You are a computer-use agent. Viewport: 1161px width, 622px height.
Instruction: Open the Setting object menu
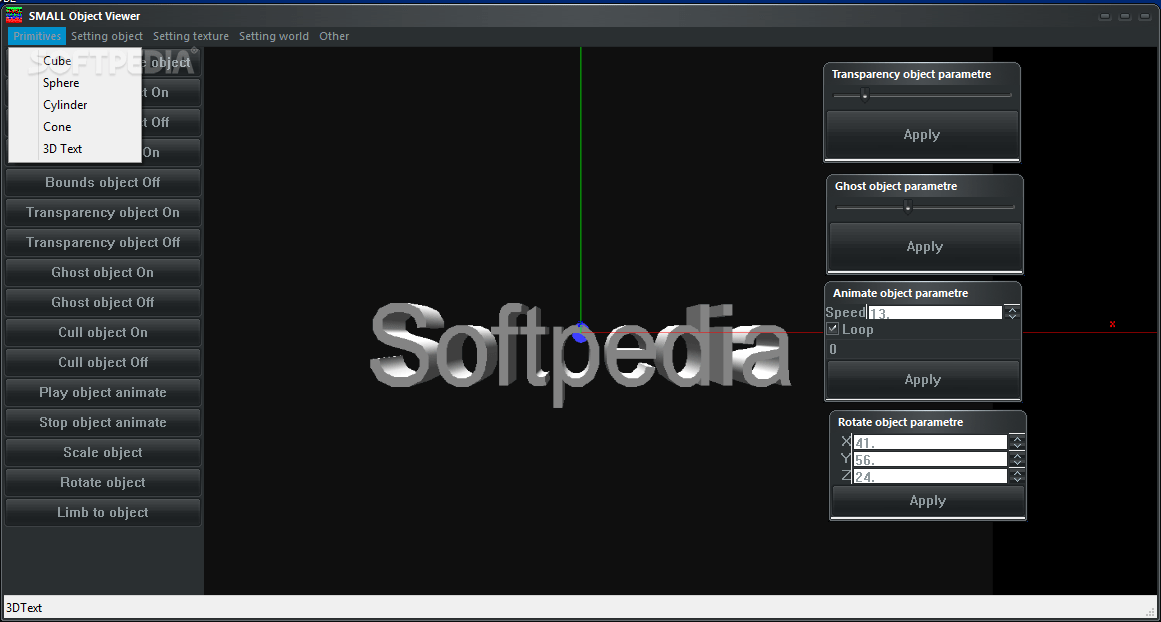click(x=107, y=36)
